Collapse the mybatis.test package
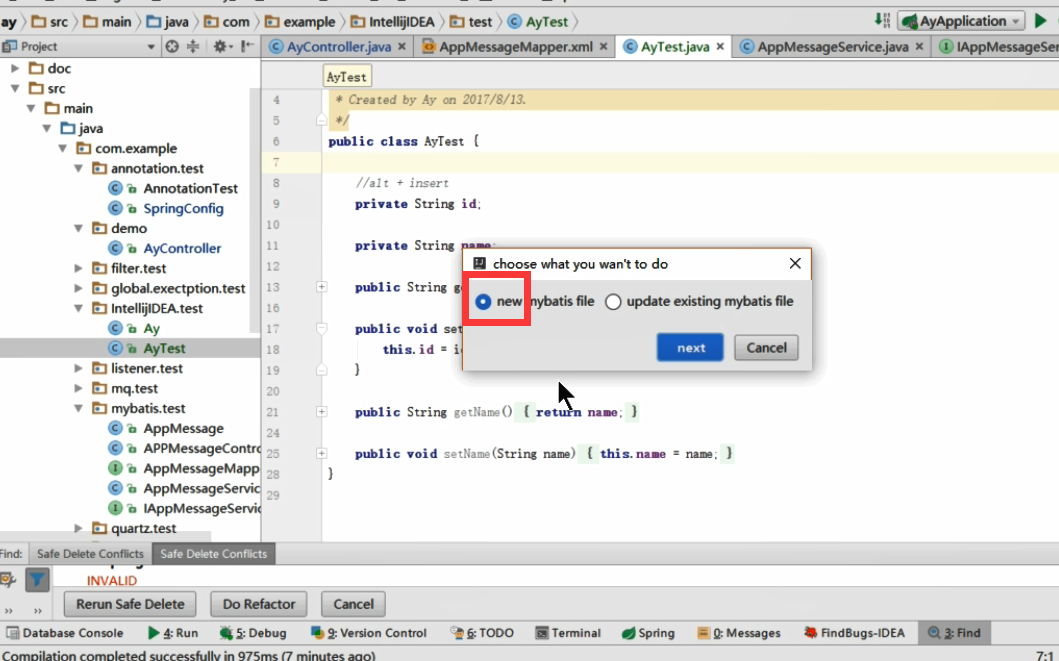Screen dimensions: 1059x661 point(78,408)
